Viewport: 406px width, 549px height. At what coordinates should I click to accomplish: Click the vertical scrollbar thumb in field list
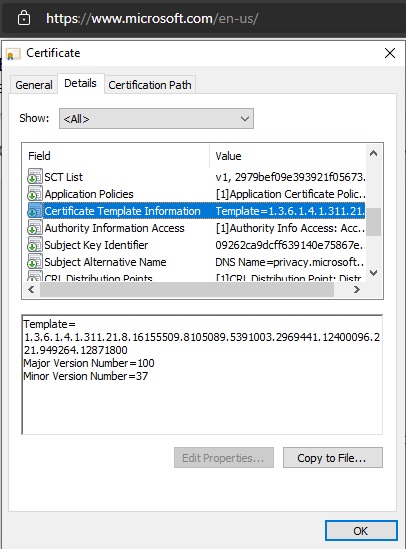(373, 222)
